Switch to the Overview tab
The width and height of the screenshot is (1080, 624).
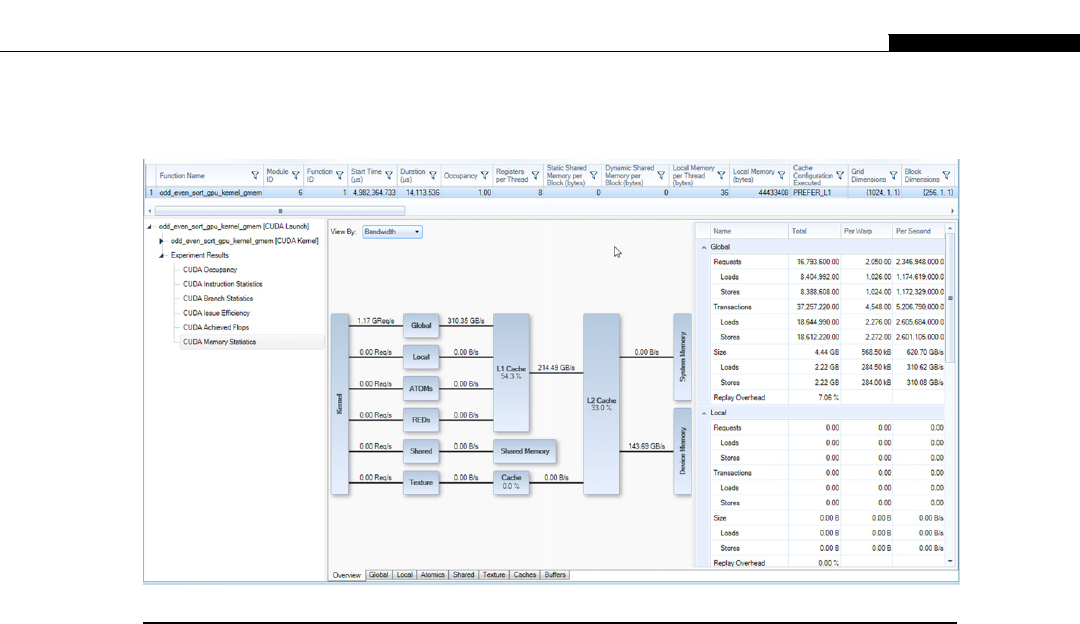click(x=346, y=575)
